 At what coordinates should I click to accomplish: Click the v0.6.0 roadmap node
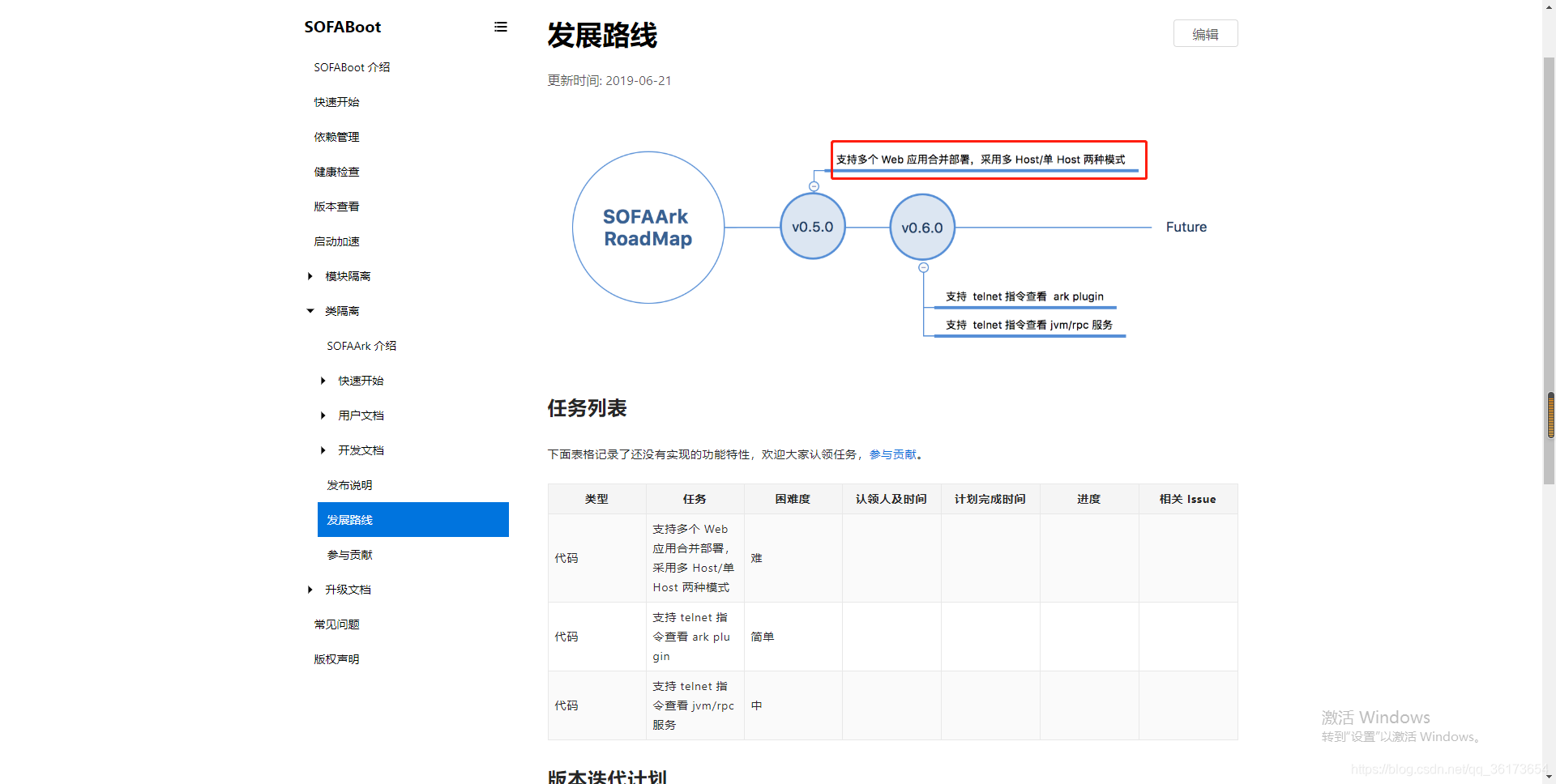tap(922, 228)
